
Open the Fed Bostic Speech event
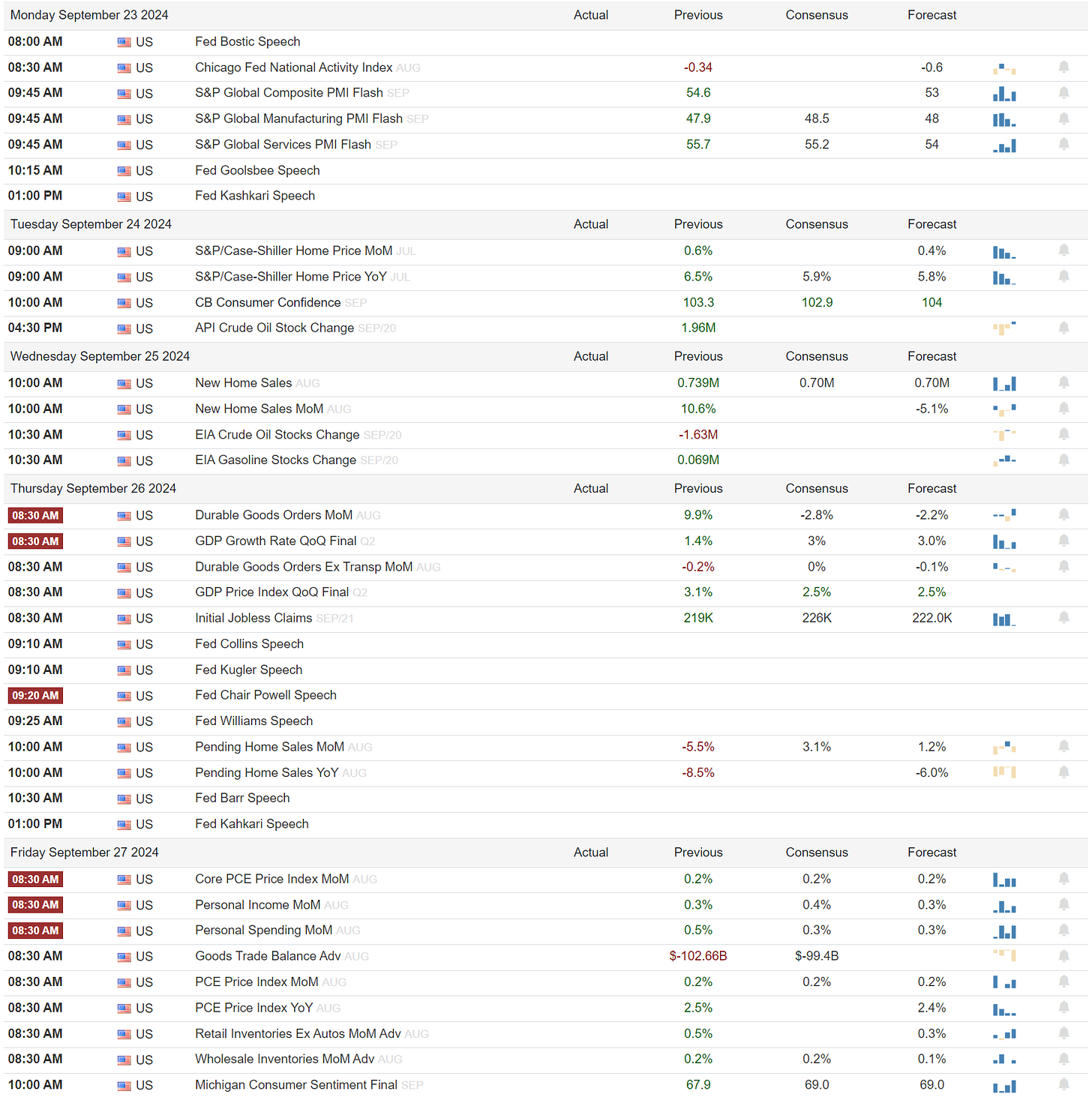point(247,42)
